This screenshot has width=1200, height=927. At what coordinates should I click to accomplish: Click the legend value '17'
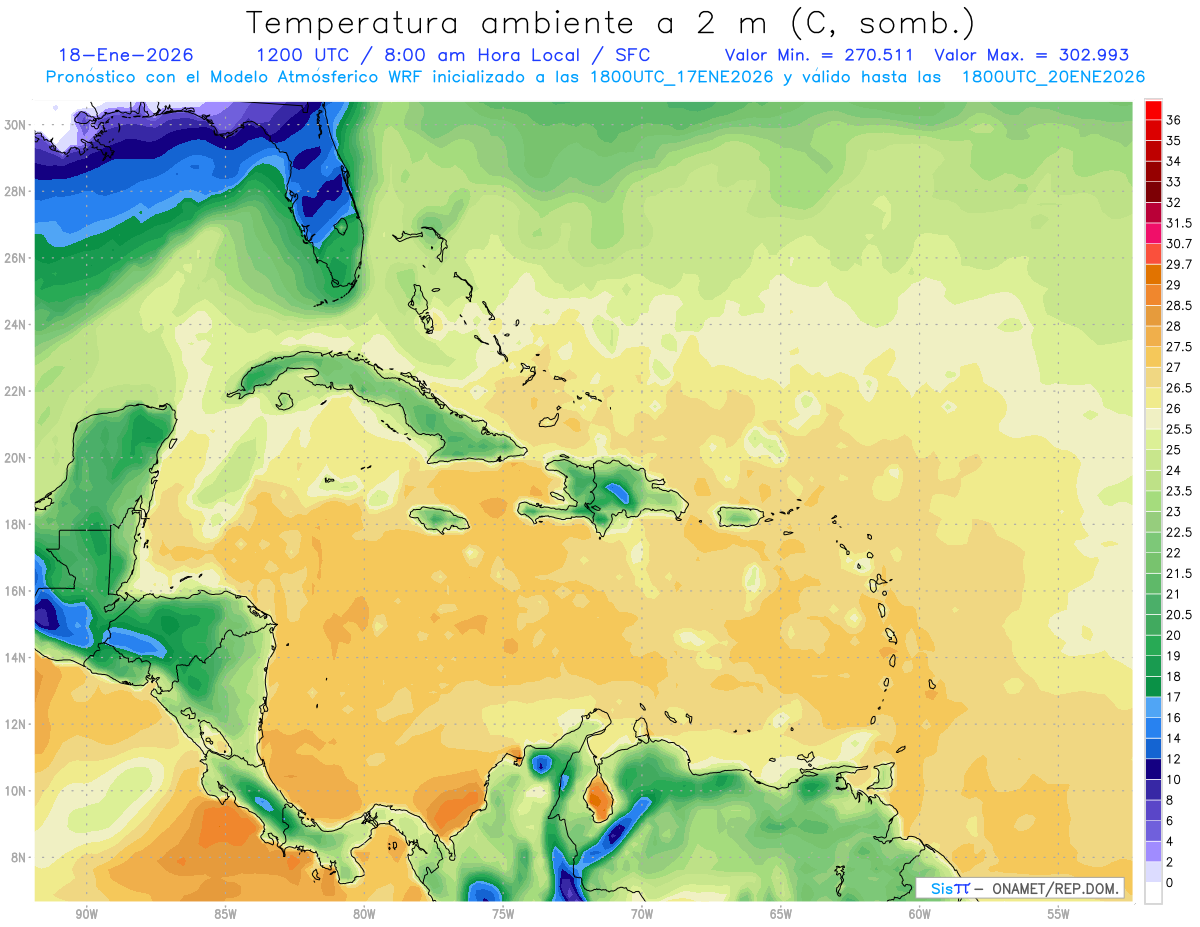coord(1174,697)
